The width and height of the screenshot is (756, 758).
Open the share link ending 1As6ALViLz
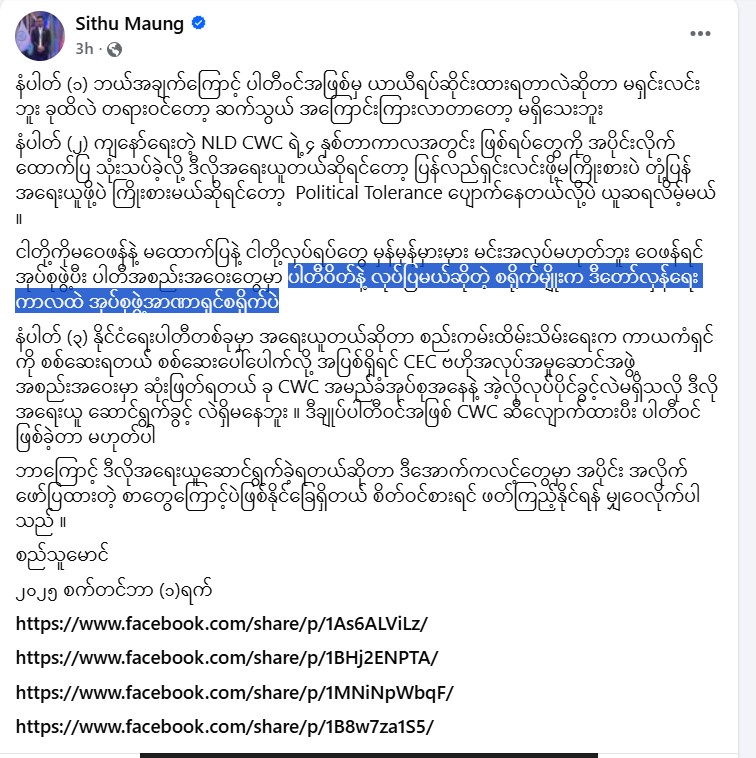tap(222, 624)
